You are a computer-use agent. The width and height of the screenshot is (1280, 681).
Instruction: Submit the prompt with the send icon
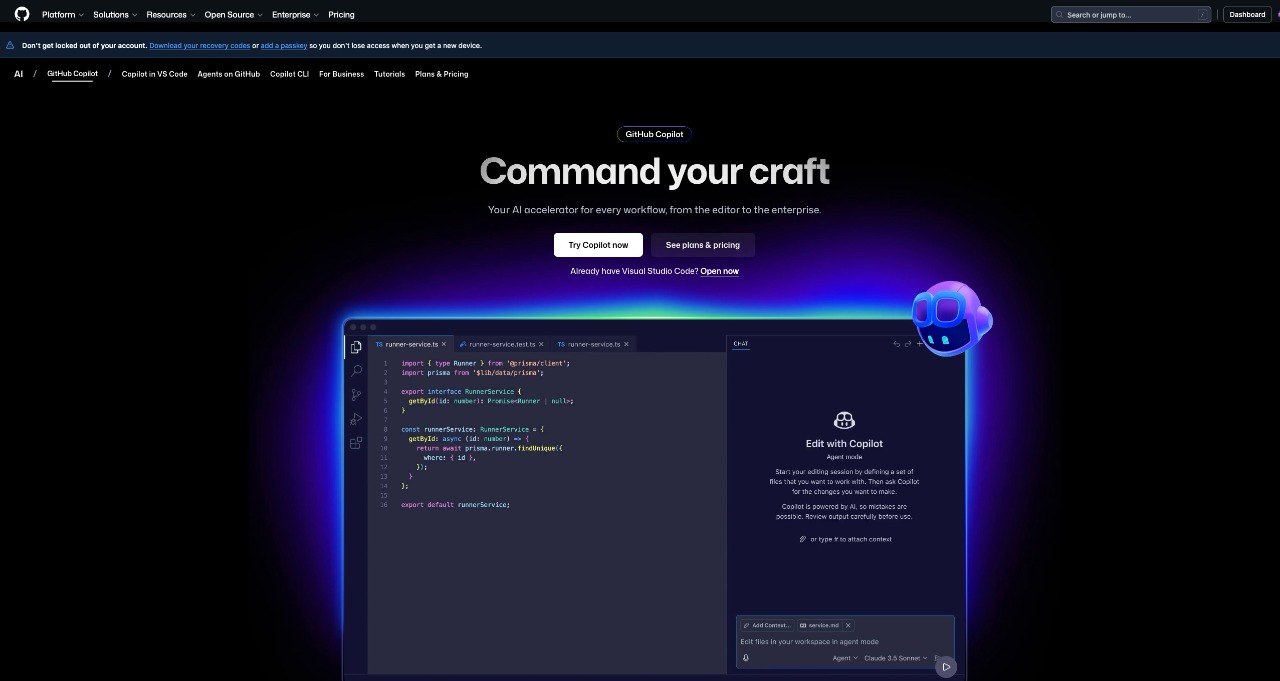click(x=945, y=665)
